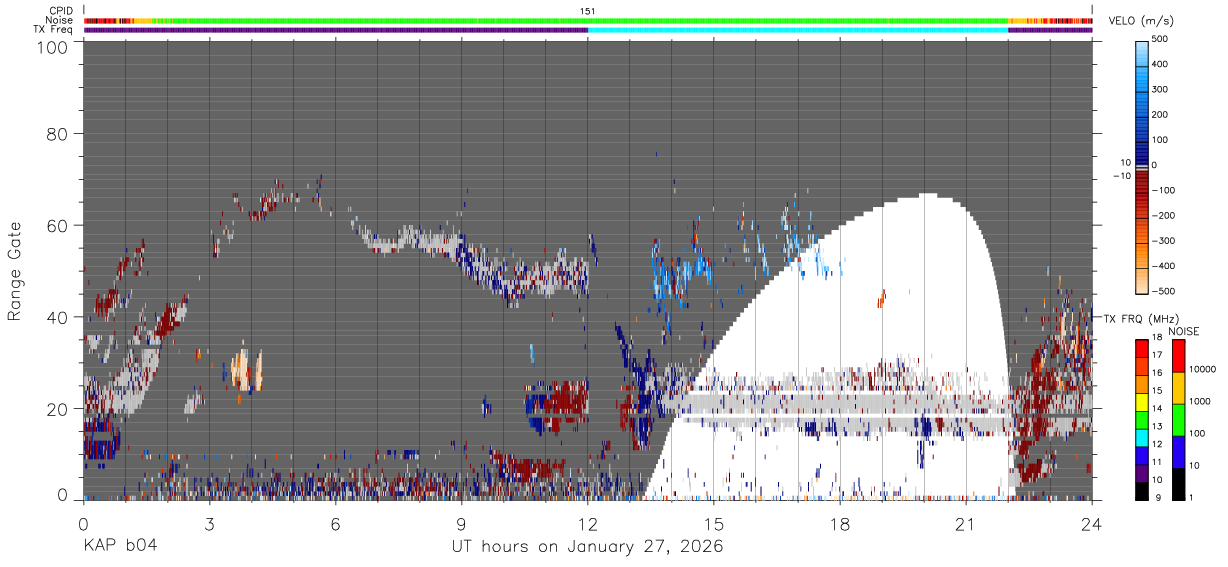Image resolution: width=1228 pixels, height=567 pixels.
Task: Click the 'CPID' label
Action: [x=61, y=11]
